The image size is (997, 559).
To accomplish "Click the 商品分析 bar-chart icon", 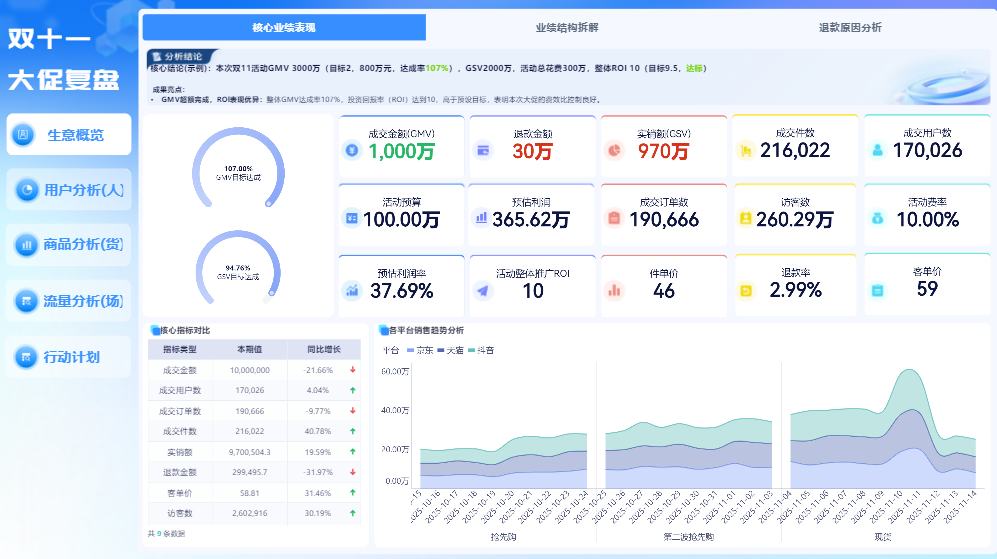I will 27,245.
